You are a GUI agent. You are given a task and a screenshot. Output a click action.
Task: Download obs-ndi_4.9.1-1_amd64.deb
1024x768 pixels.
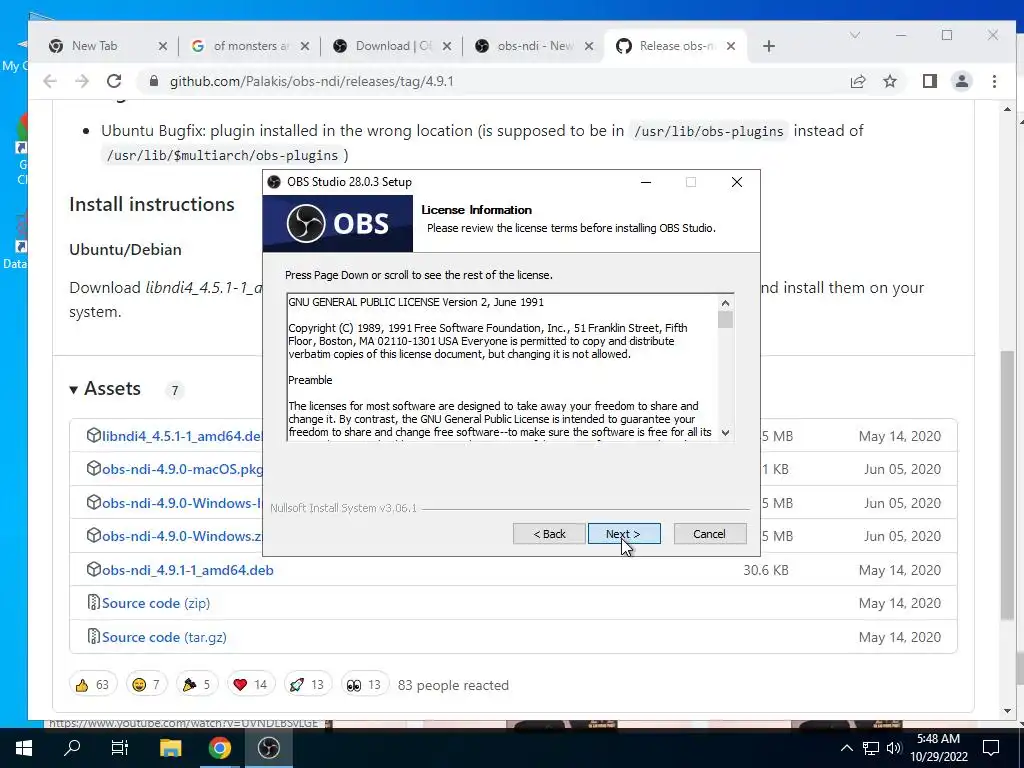pyautogui.click(x=187, y=570)
